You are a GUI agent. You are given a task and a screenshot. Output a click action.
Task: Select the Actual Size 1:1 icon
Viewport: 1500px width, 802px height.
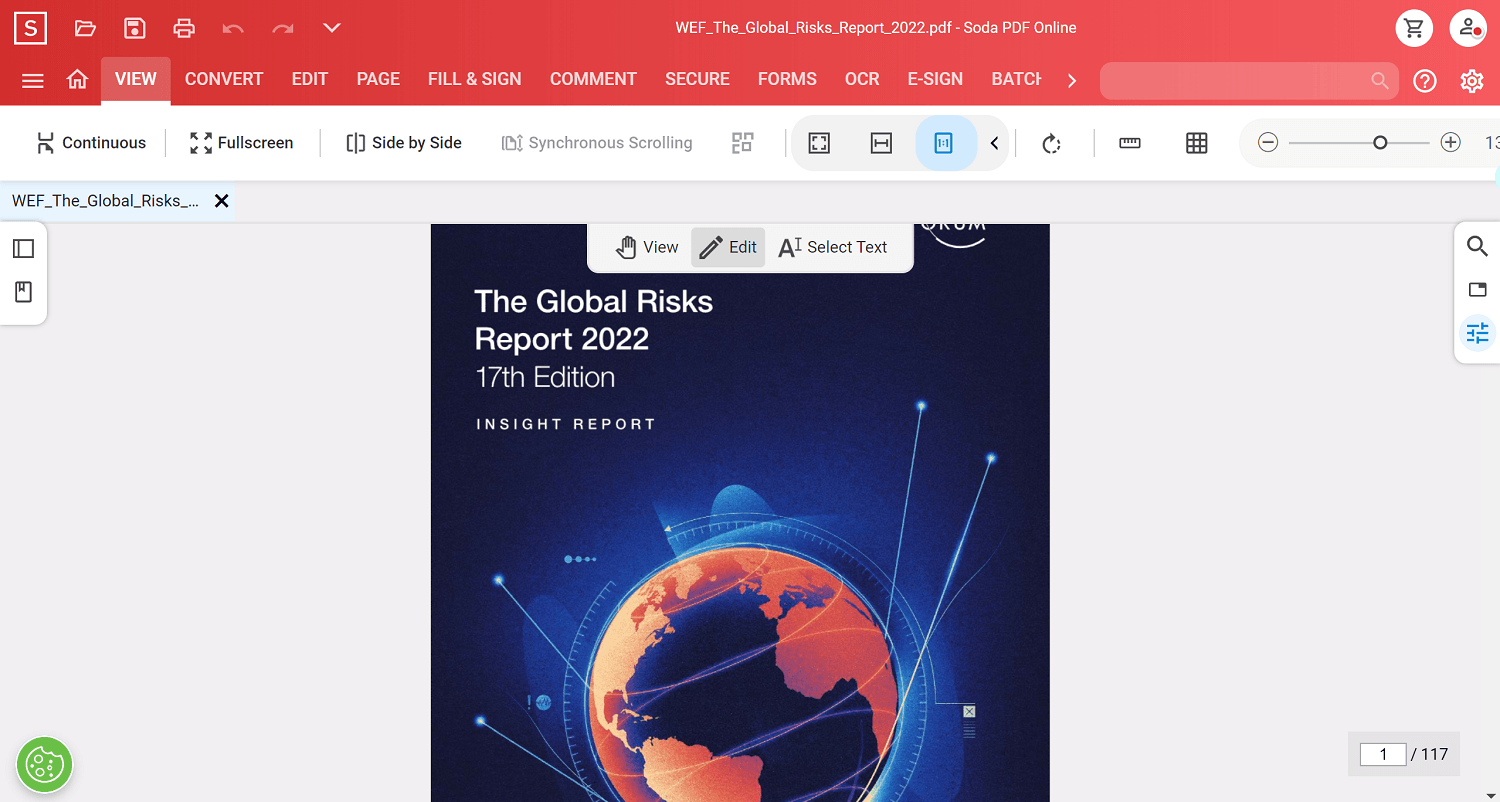tap(943, 143)
